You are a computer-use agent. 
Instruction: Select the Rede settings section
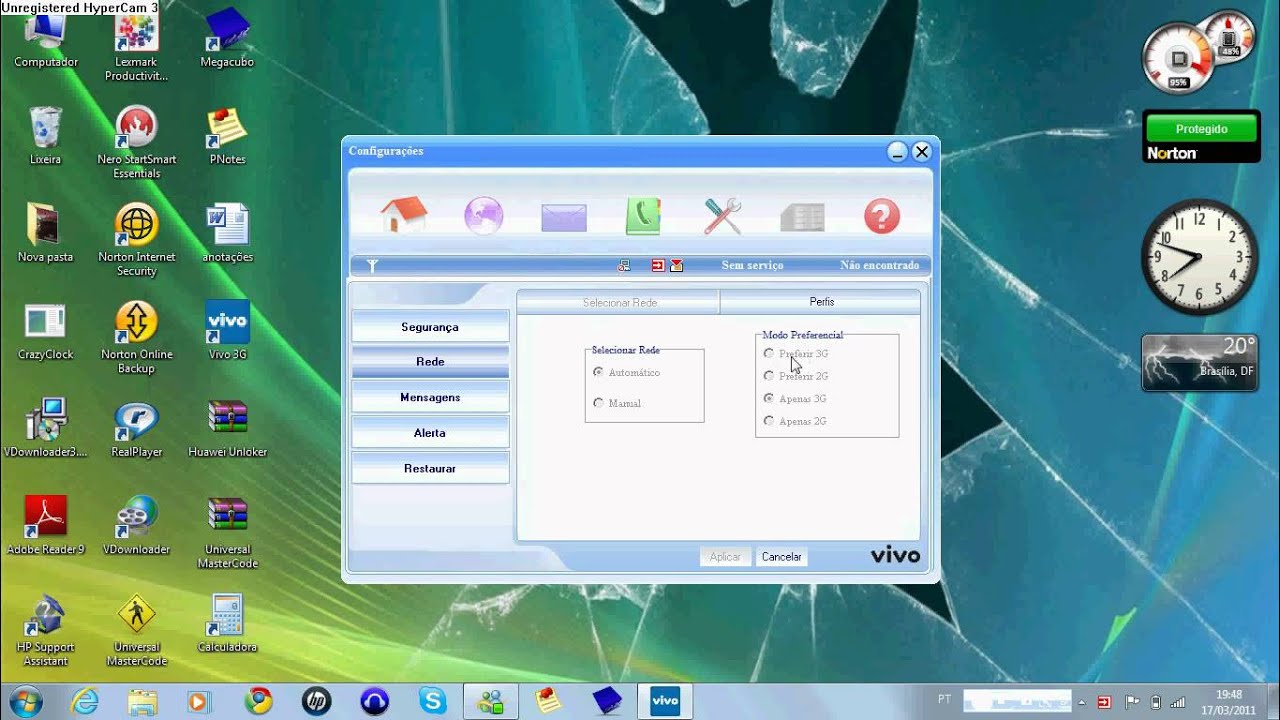[430, 362]
